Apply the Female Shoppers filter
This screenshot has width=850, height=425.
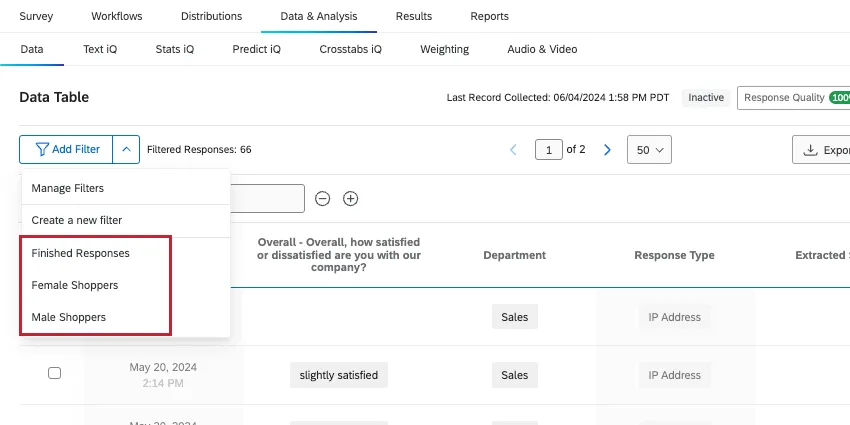(75, 285)
